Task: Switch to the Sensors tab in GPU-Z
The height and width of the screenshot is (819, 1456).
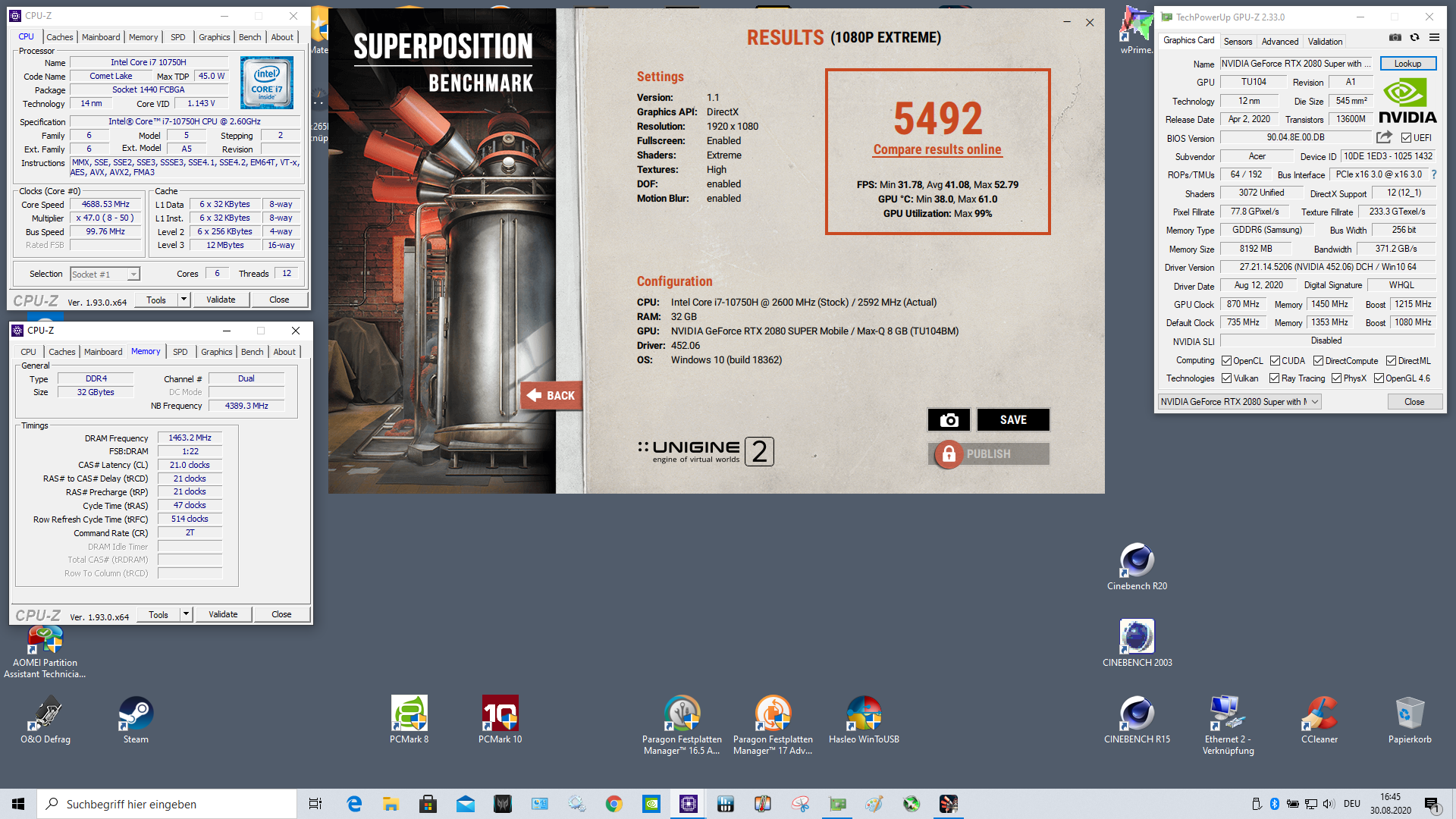Action: [x=1238, y=42]
